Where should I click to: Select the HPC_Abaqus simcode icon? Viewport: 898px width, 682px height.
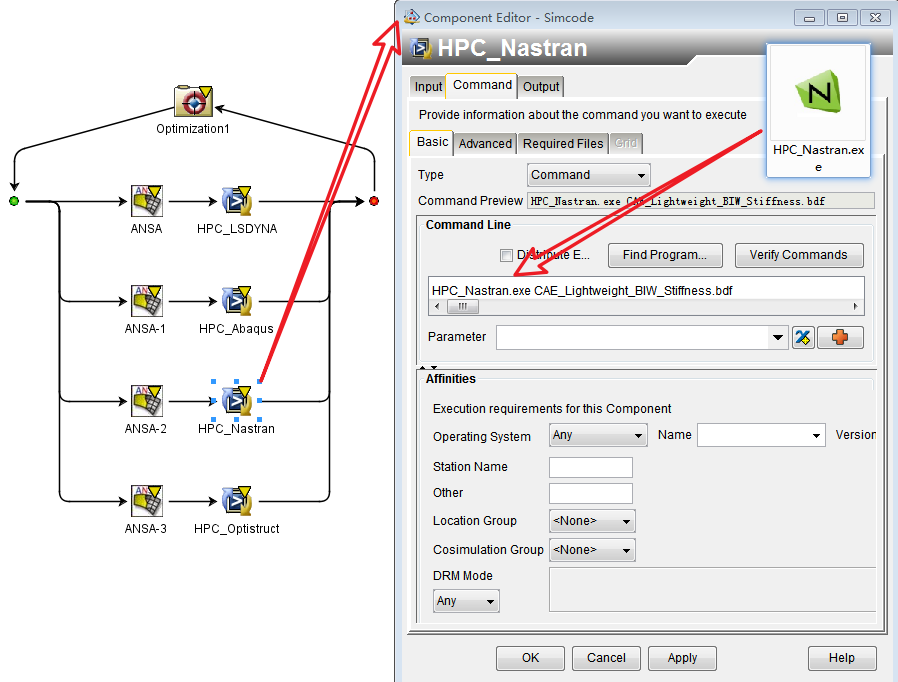point(237,301)
